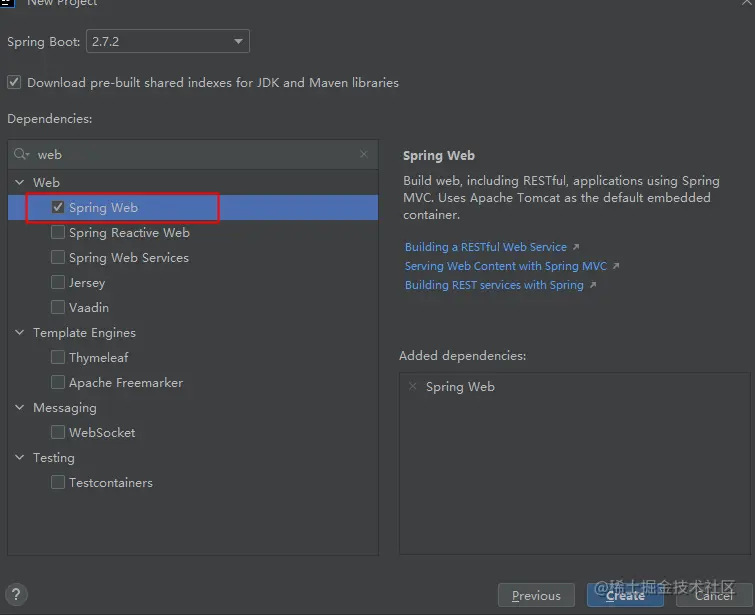The image size is (755, 615).
Task: Clear the dependency search text
Action: point(364,155)
